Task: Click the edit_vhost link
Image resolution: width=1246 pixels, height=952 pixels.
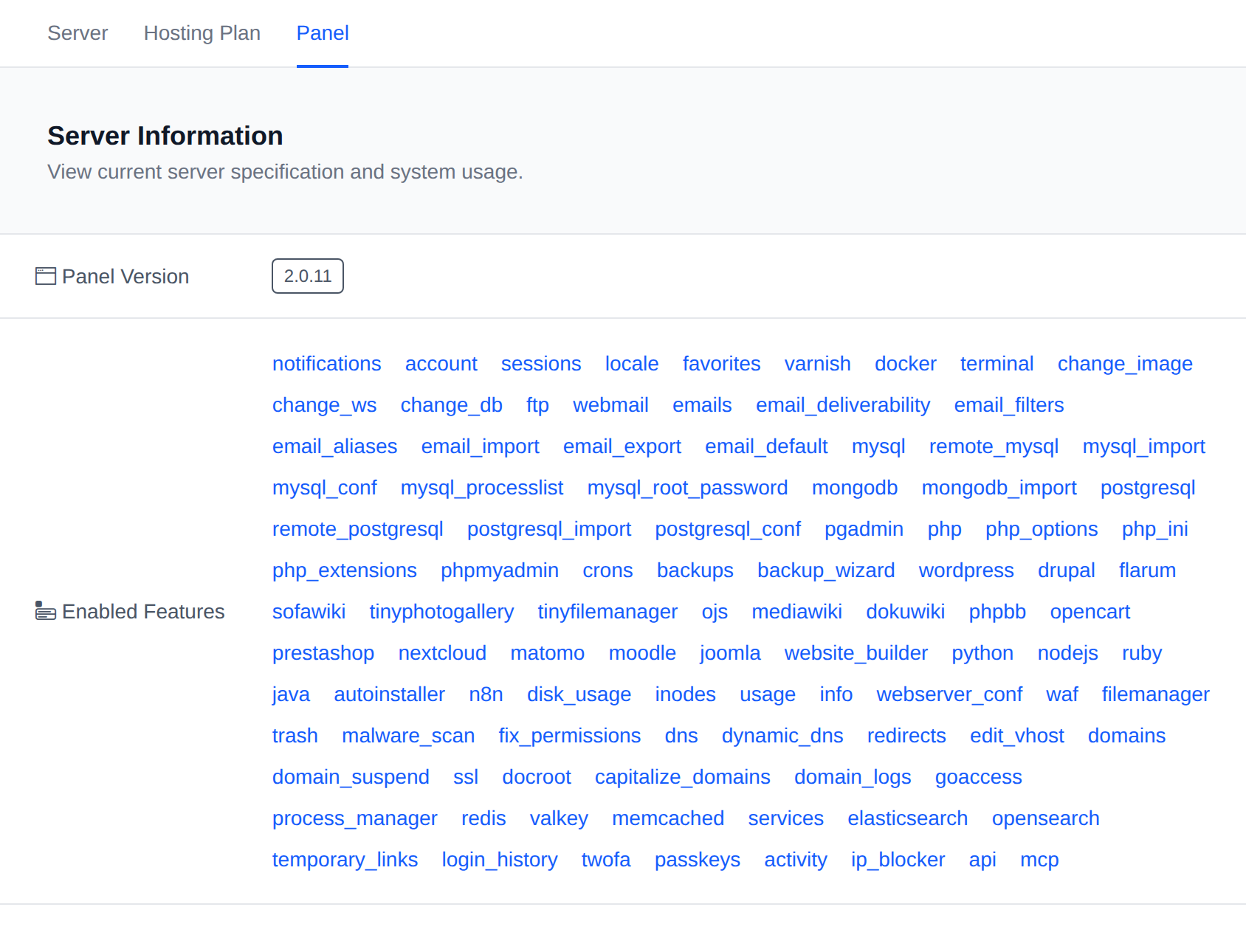Action: click(1016, 736)
